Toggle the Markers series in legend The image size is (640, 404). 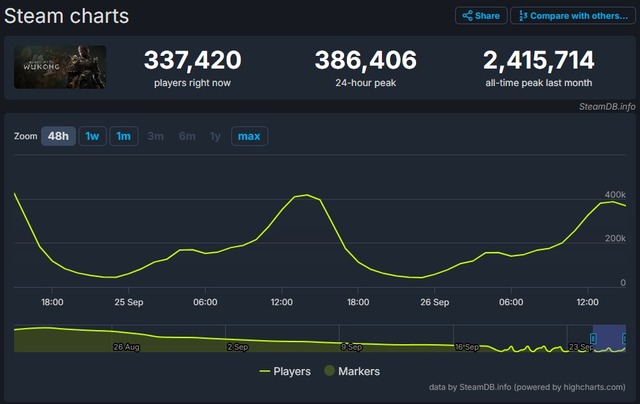[352, 371]
